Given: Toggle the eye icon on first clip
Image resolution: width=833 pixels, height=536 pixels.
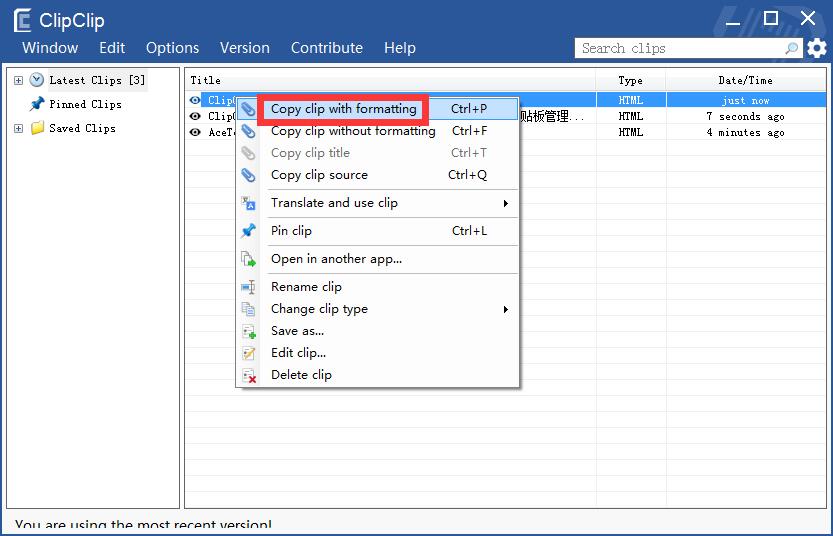Looking at the screenshot, I should [x=195, y=100].
